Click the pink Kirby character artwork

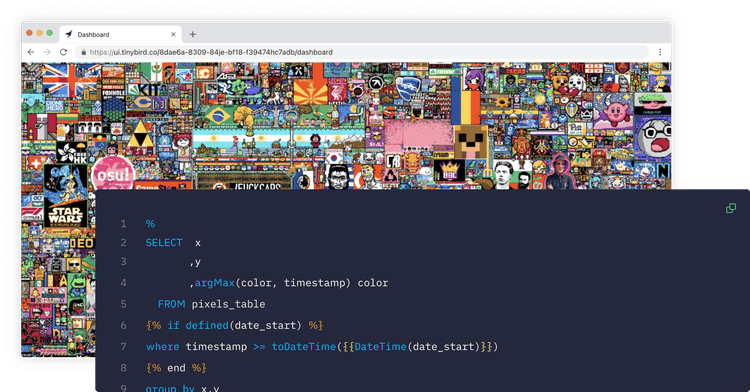615,112
